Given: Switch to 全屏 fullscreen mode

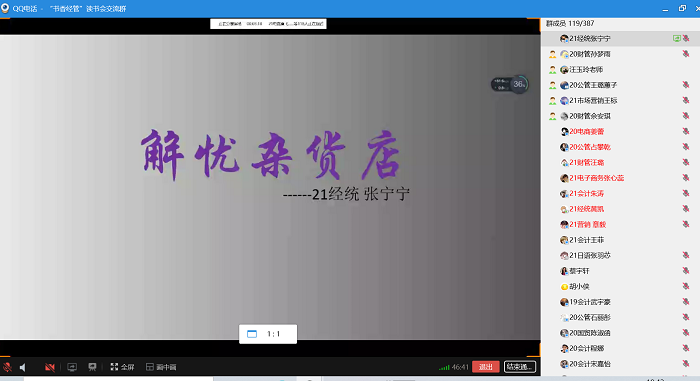Looking at the screenshot, I should click(122, 367).
